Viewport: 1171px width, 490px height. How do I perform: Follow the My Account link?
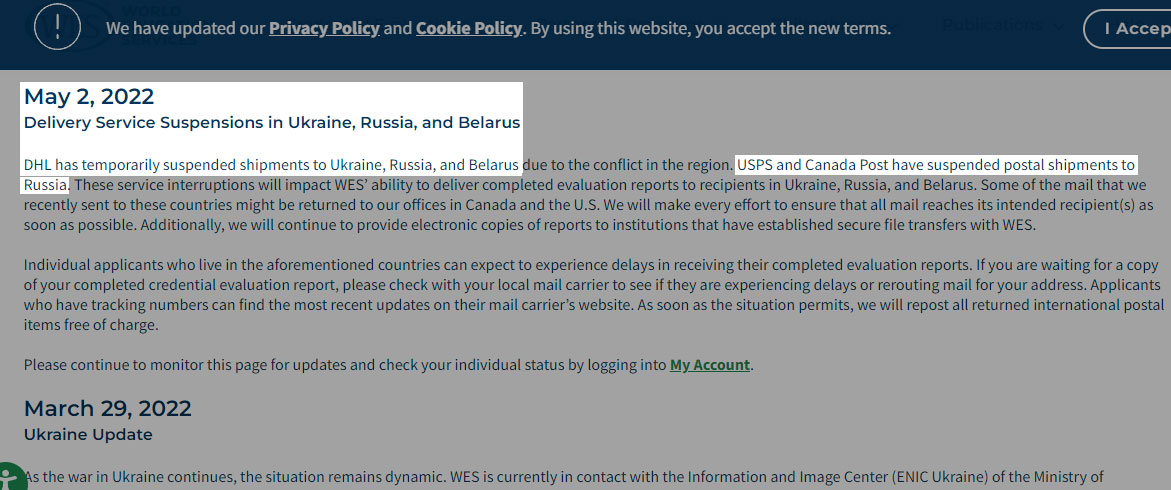(x=709, y=365)
